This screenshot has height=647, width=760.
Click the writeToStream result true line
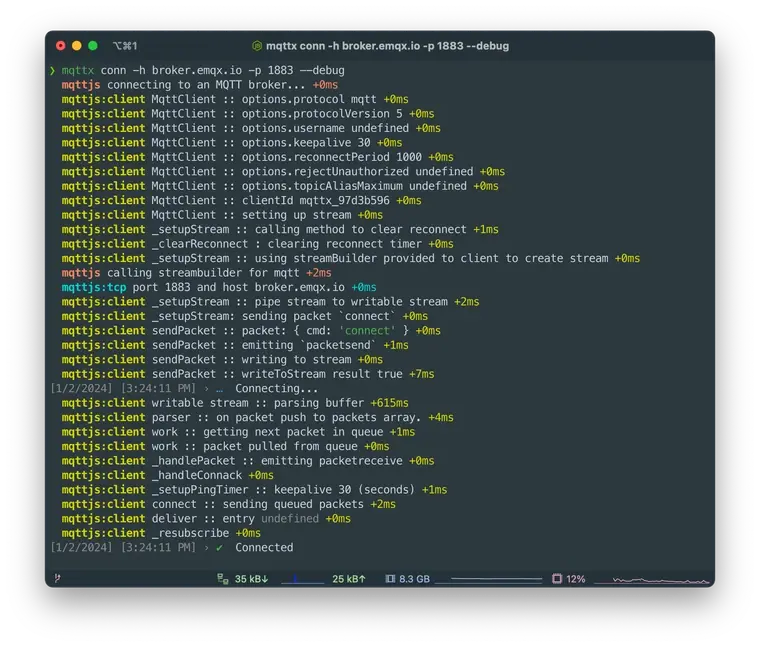coord(248,374)
